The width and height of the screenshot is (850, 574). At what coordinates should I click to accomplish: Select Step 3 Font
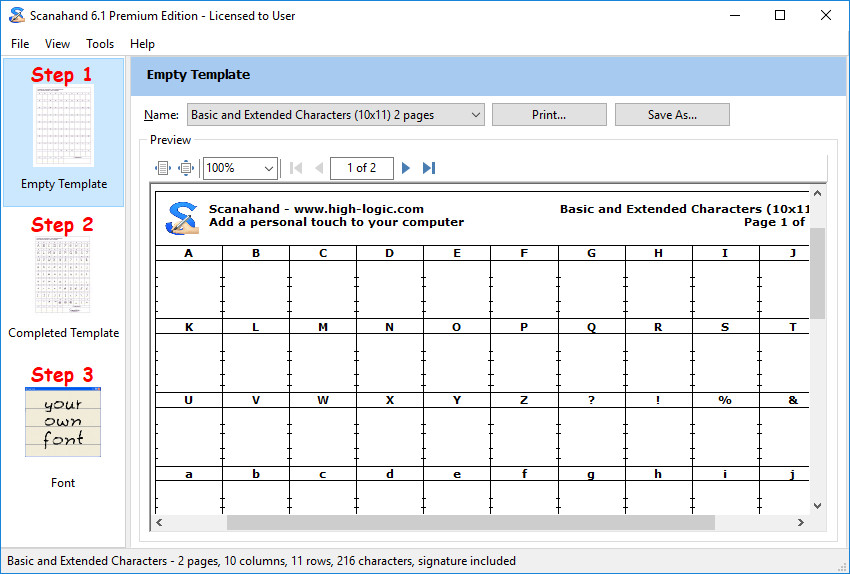pyautogui.click(x=63, y=428)
